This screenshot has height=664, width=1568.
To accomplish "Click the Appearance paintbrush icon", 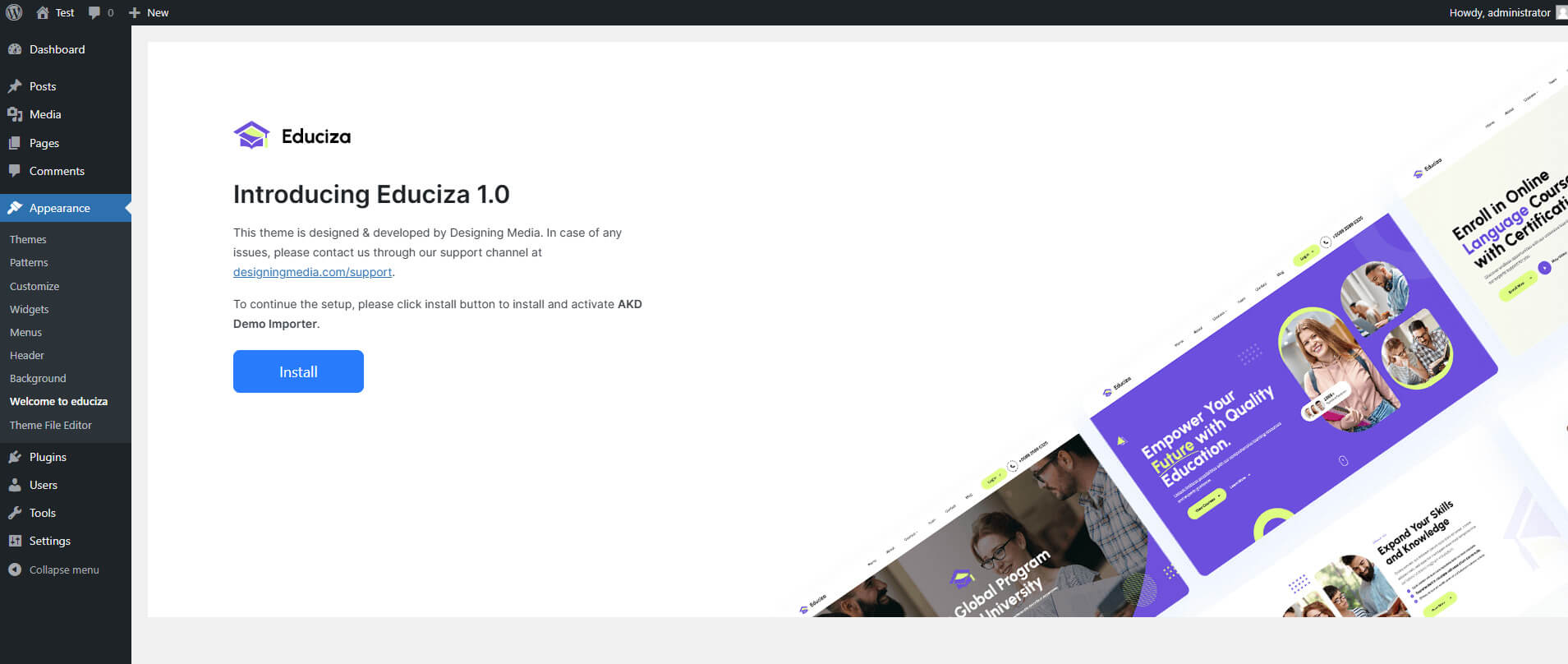I will point(15,208).
